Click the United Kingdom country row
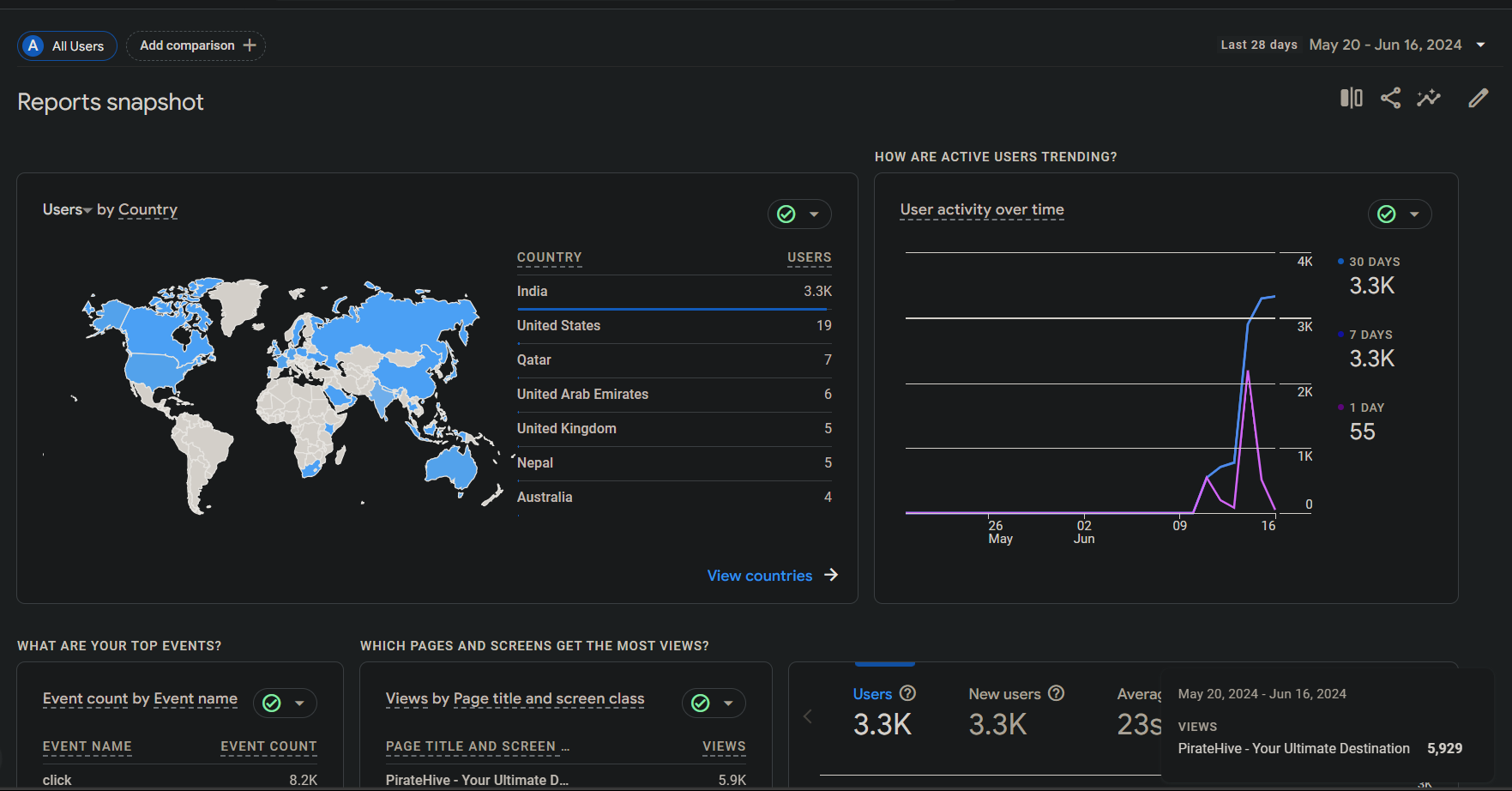Screen dimensions: 1512x791 (x=674, y=429)
